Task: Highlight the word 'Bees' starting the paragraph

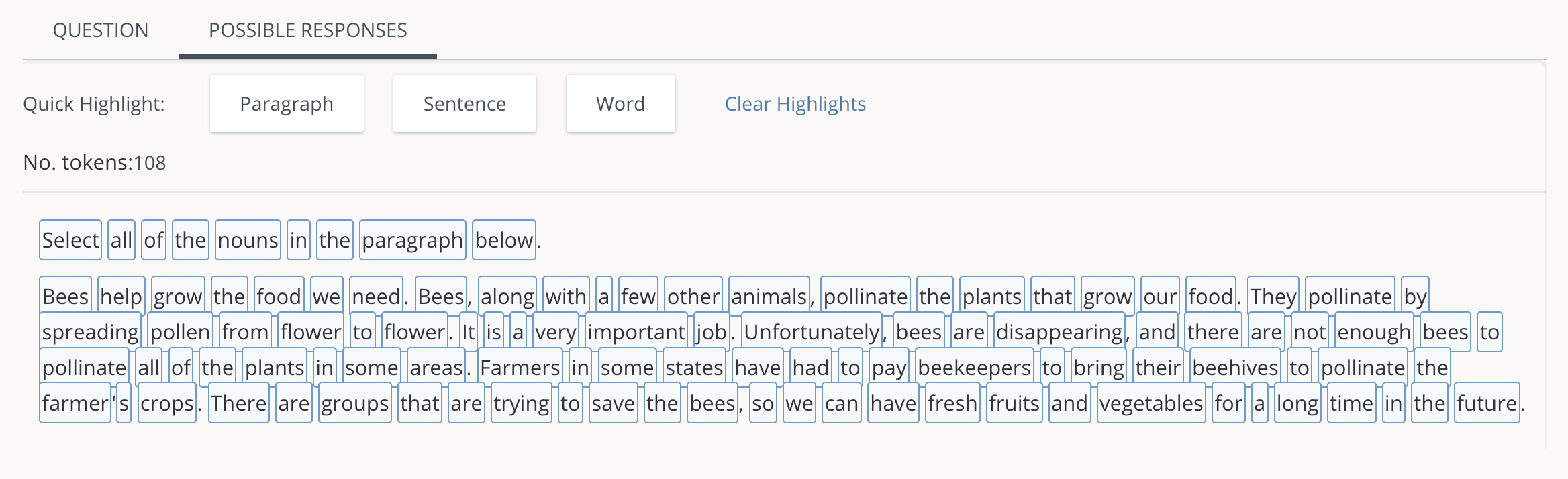Action: tap(65, 296)
